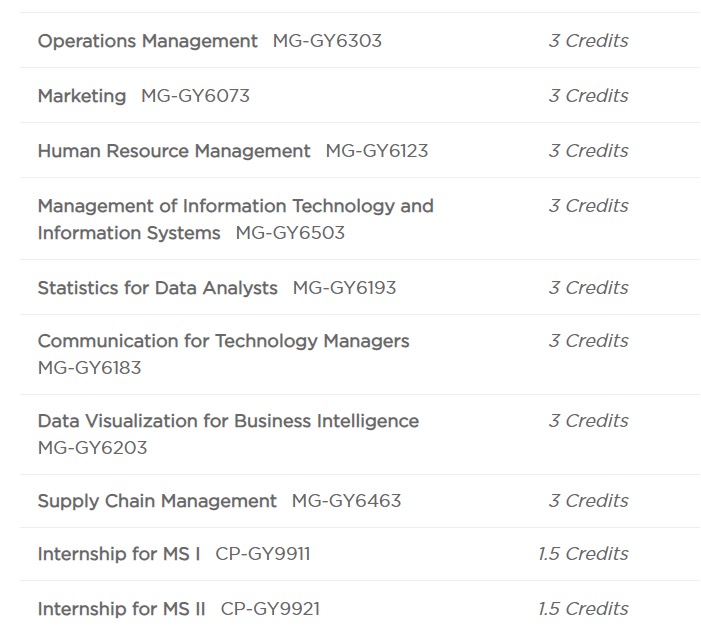Select the MG-GY6123 course code
The image size is (701, 631).
377,151
